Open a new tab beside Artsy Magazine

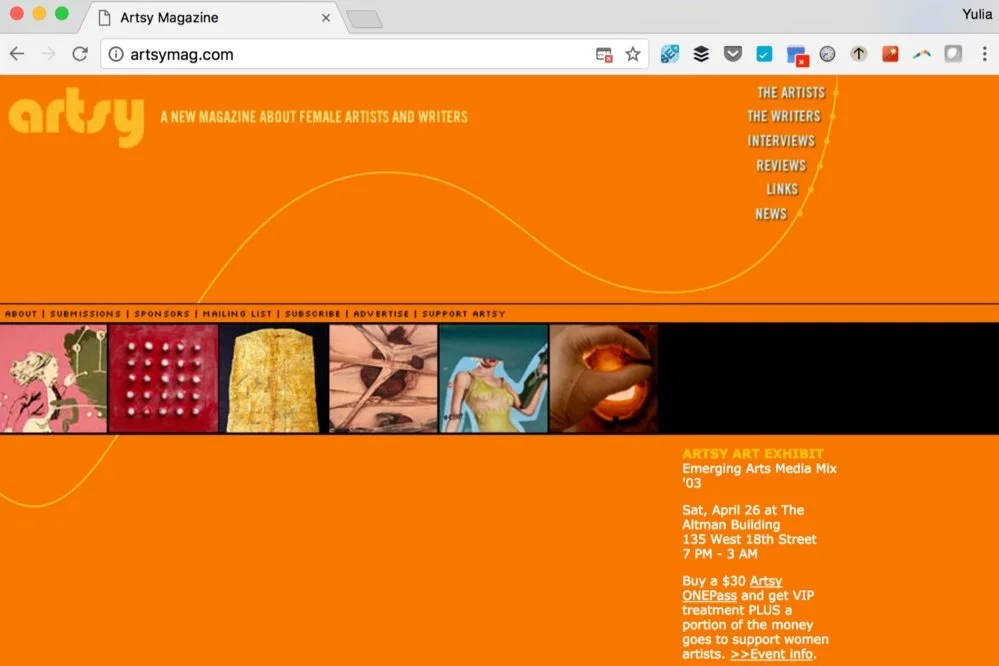click(x=365, y=19)
